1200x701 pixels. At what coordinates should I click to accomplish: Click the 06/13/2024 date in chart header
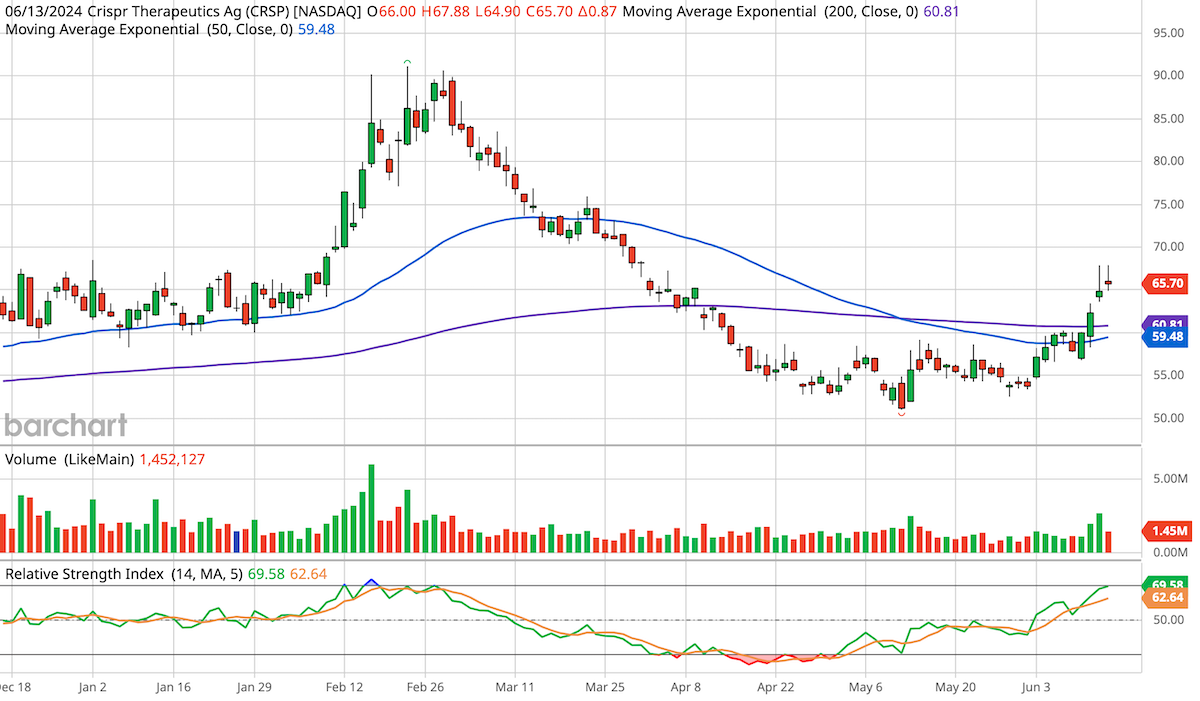[41, 13]
